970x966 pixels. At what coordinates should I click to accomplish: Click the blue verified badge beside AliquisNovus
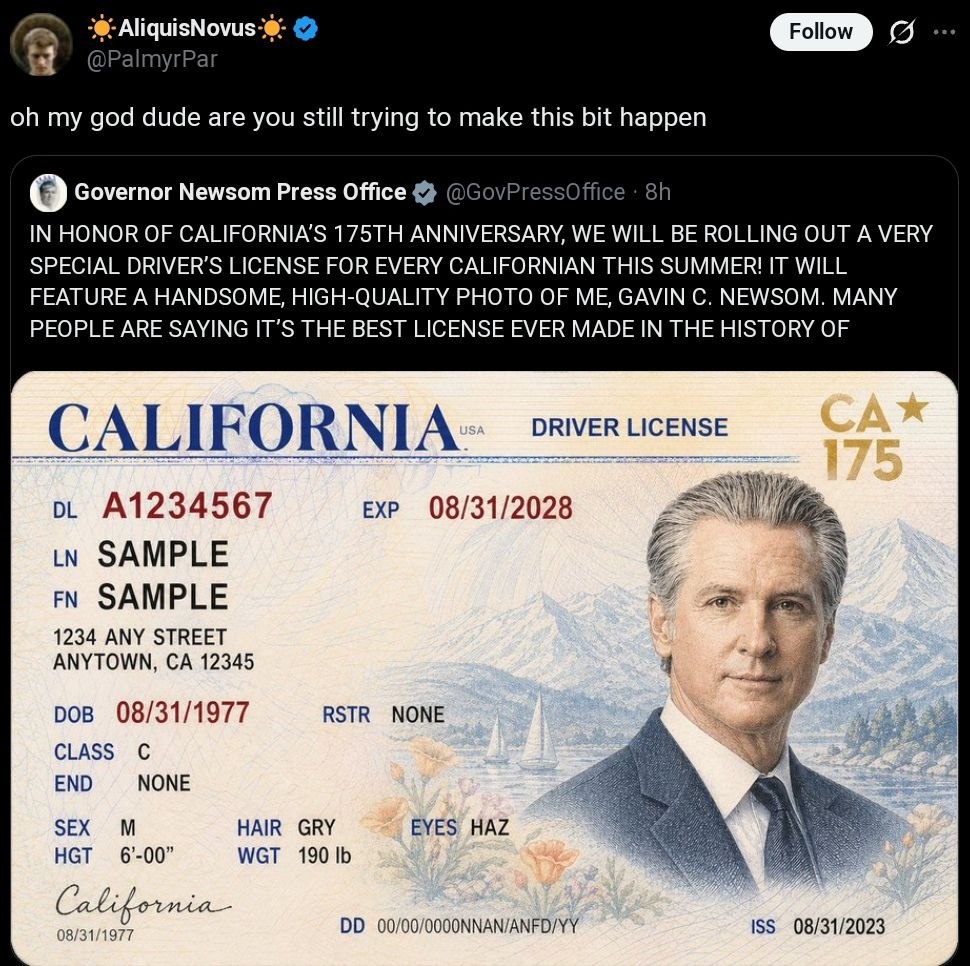point(305,28)
